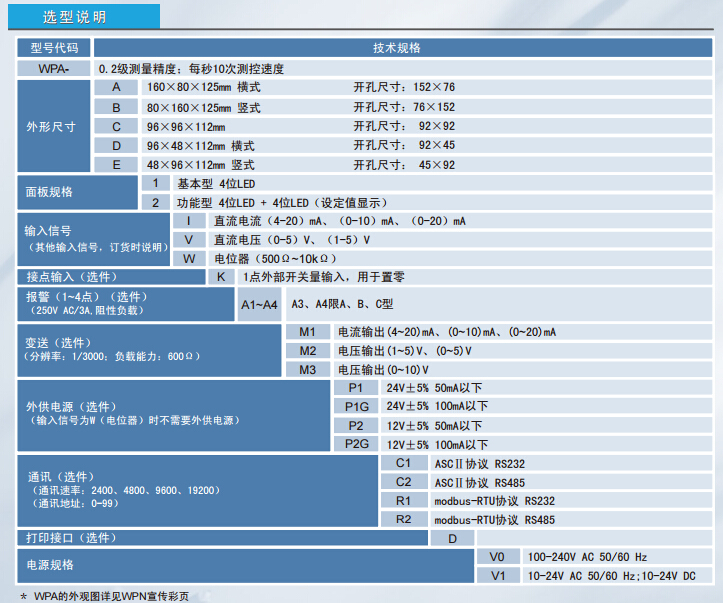Click the 技术规格 column header
Viewport: 723px width, 603px height.
point(396,49)
